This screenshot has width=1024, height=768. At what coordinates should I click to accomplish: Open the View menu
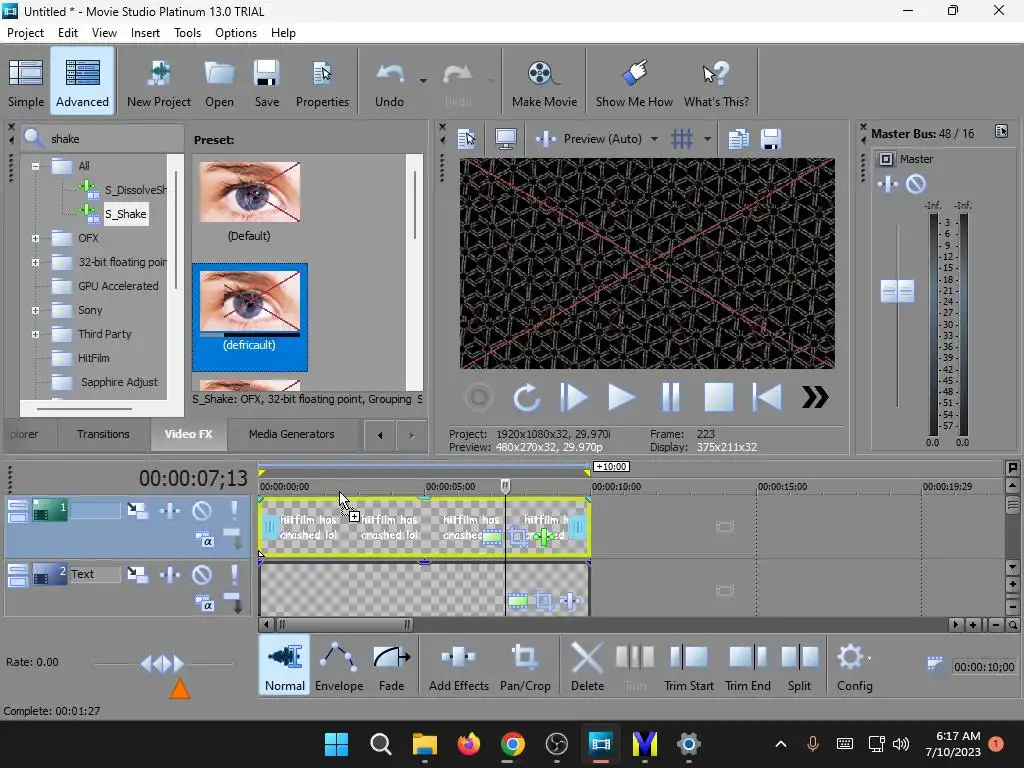pos(104,33)
